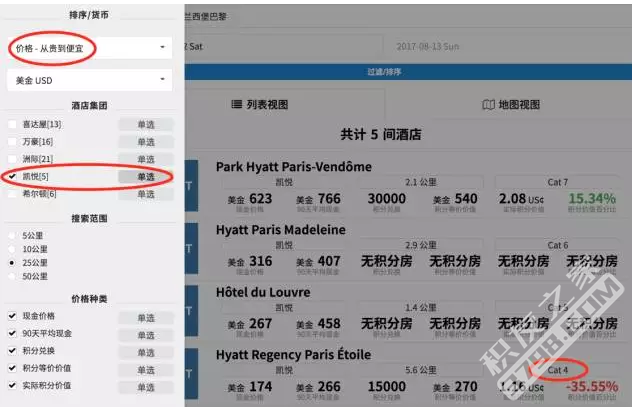Toggle the 积分等价价值 checkbox
Viewport: 632px width, 408px height.
pyautogui.click(x=12, y=368)
